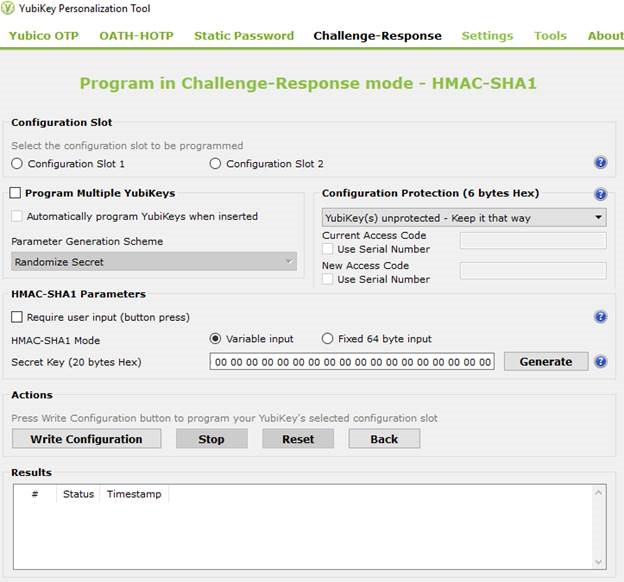
Task: Click the New Access Code field
Action: (x=533, y=271)
